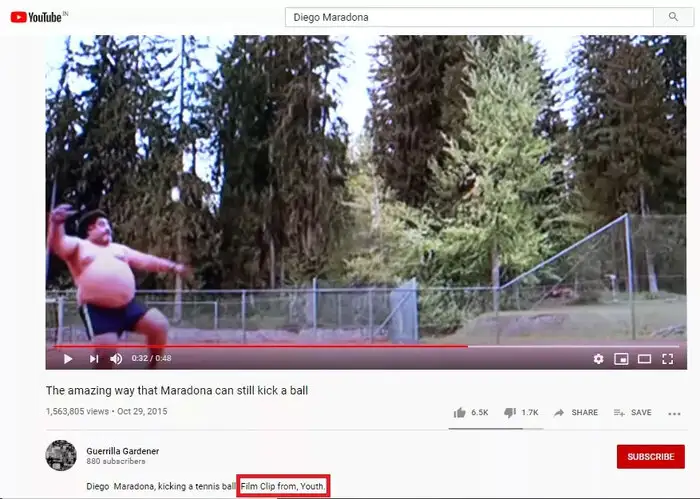Screen dimensions: 700x499
Task: Enter full screen mode
Action: pos(667,359)
